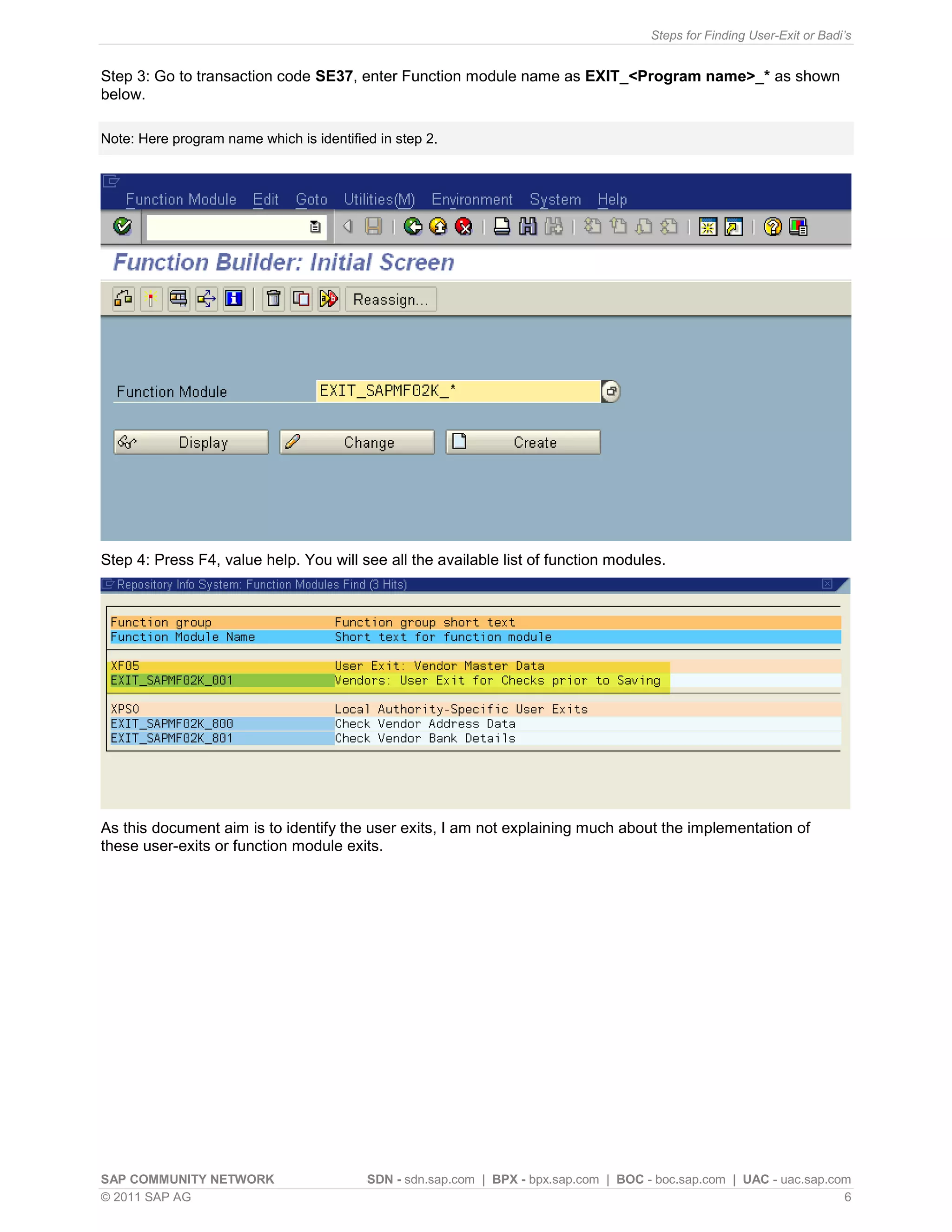Viewport: 952px width, 1232px height.
Task: Open the Function Module F4 value help
Action: 611,391
